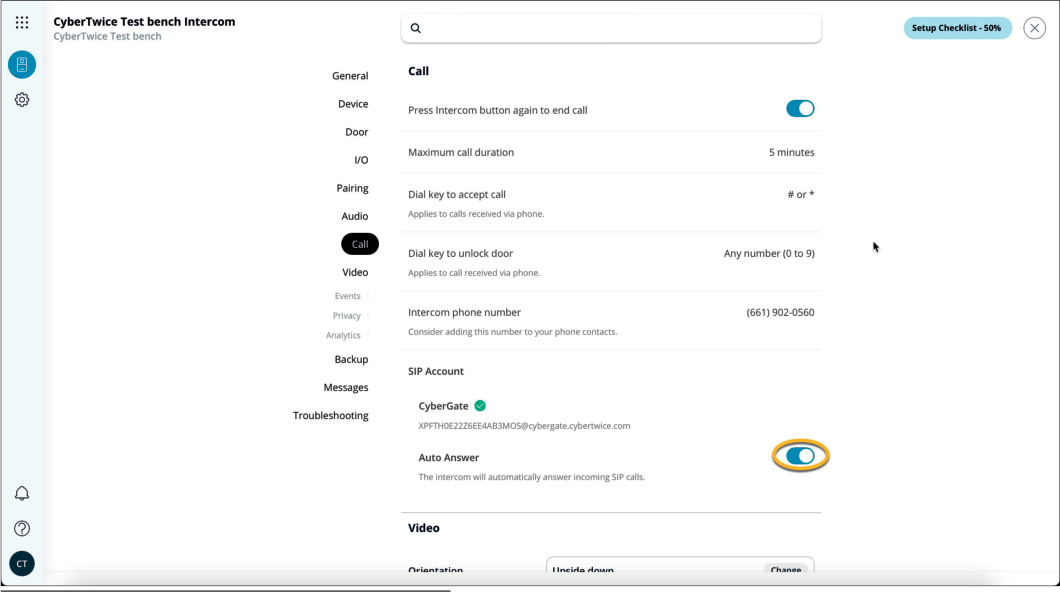Change the Maximum call duration setting
Viewport: 1060px width, 592px height.
tap(789, 152)
